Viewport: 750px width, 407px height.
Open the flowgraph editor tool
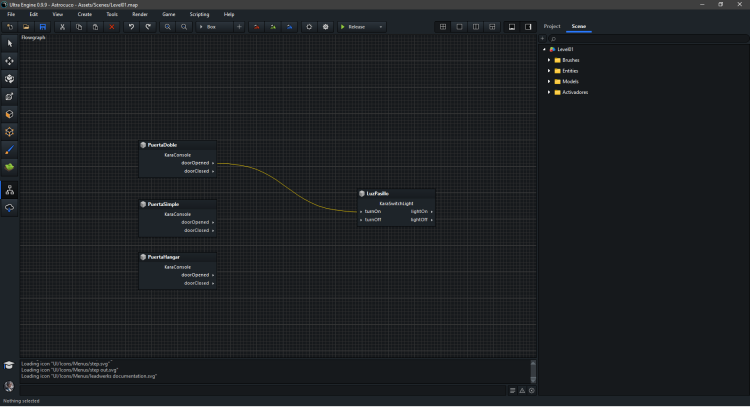10,189
